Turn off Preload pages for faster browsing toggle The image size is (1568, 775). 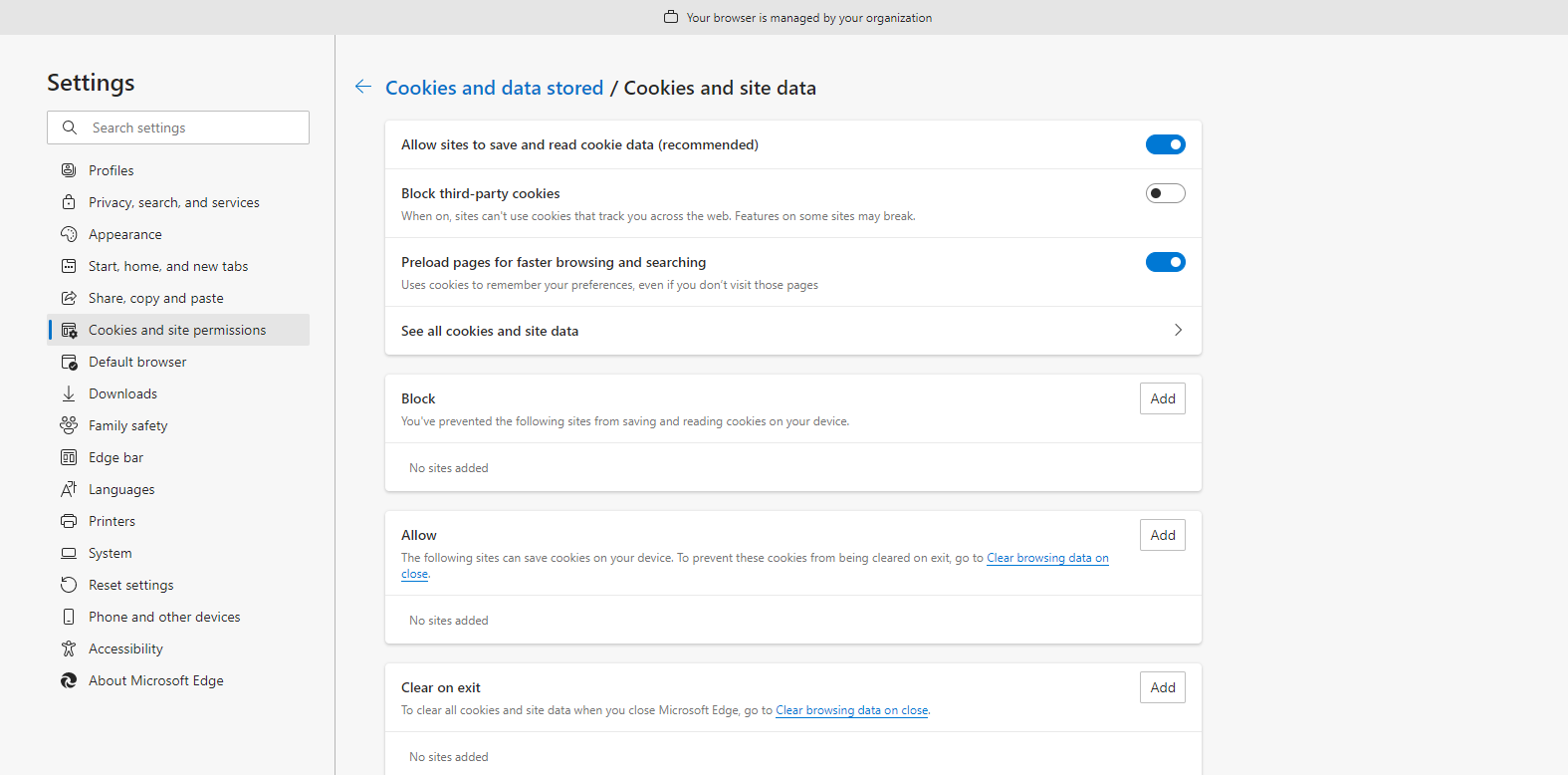1165,262
